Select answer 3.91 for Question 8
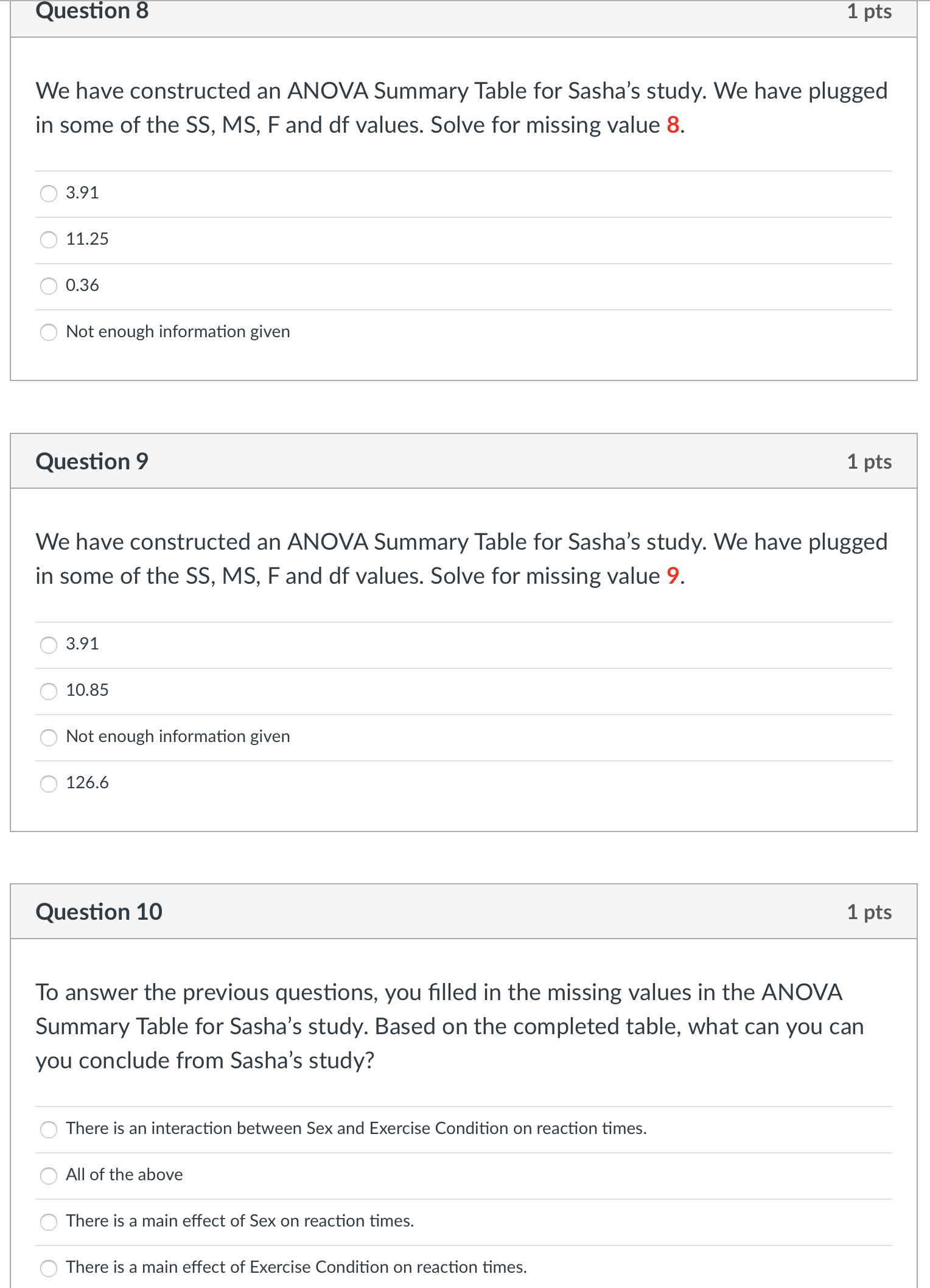Viewport: 930px width, 1288px height. [49, 194]
